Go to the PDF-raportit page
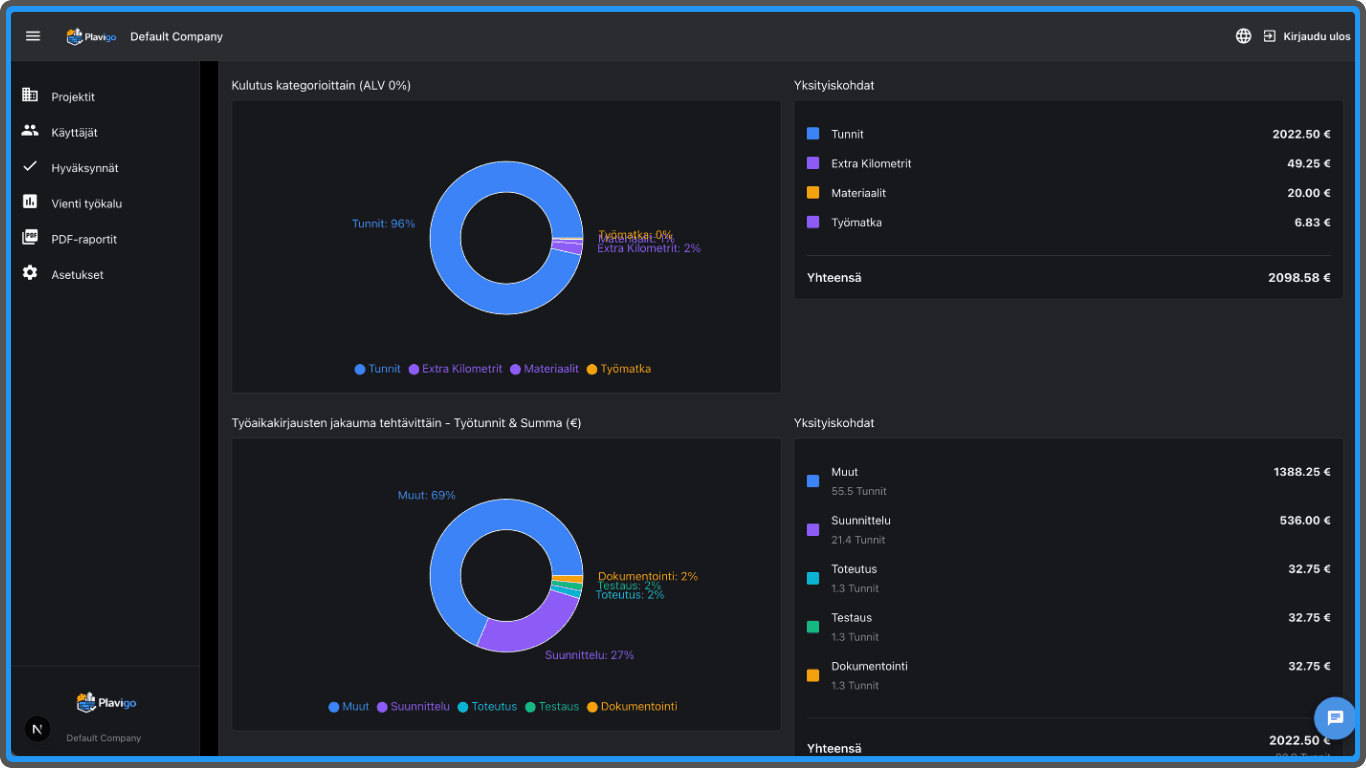The image size is (1366, 768). (x=84, y=239)
